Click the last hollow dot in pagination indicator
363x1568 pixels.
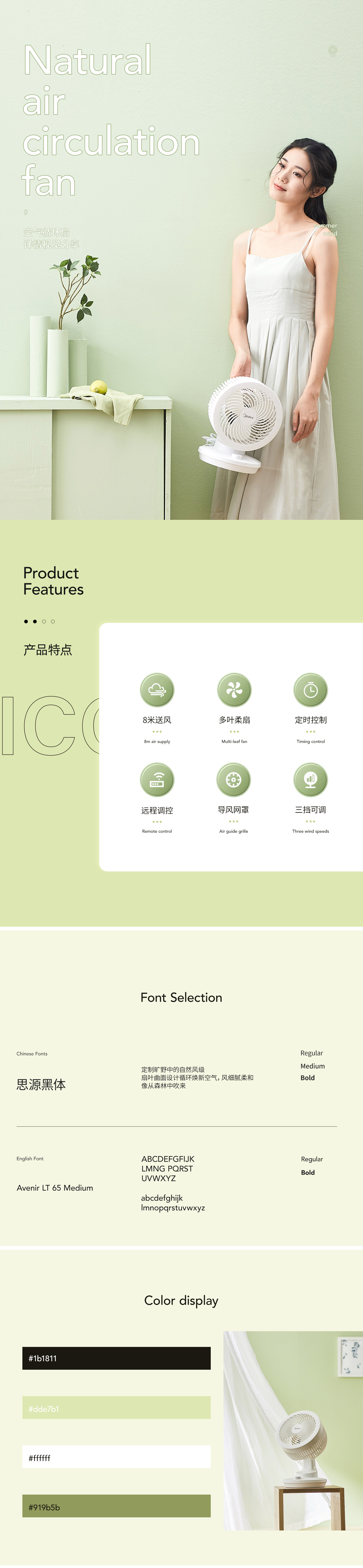[53, 622]
